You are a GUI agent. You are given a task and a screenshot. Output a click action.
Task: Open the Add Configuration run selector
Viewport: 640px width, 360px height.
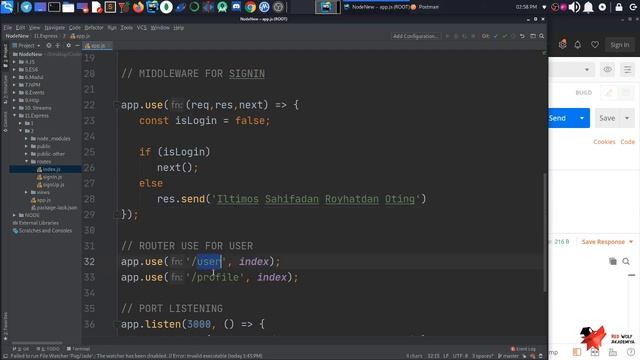point(416,36)
